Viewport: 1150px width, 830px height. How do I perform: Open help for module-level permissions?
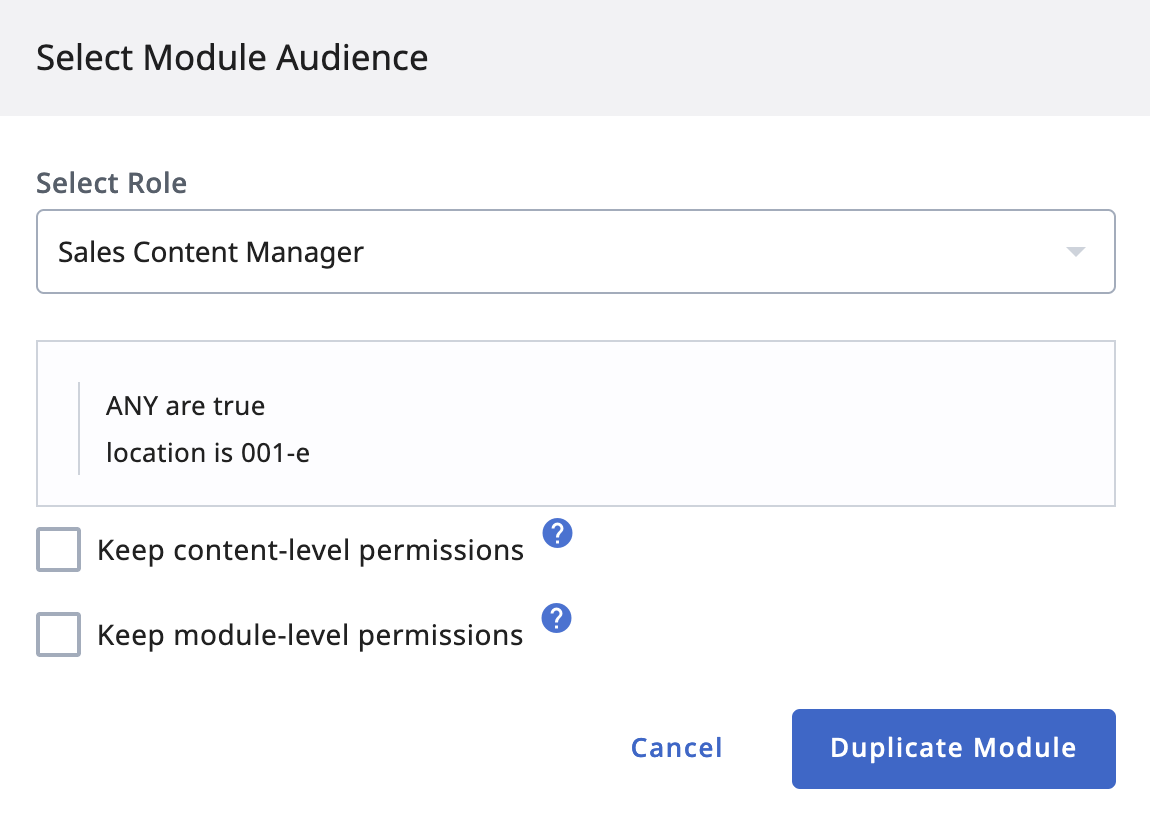click(x=557, y=618)
